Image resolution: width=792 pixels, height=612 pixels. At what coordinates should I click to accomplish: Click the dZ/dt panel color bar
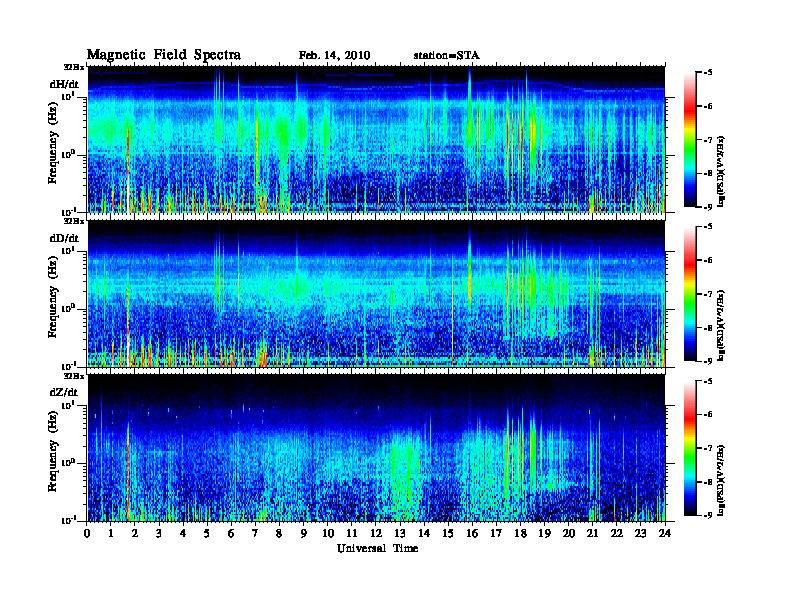[x=690, y=448]
